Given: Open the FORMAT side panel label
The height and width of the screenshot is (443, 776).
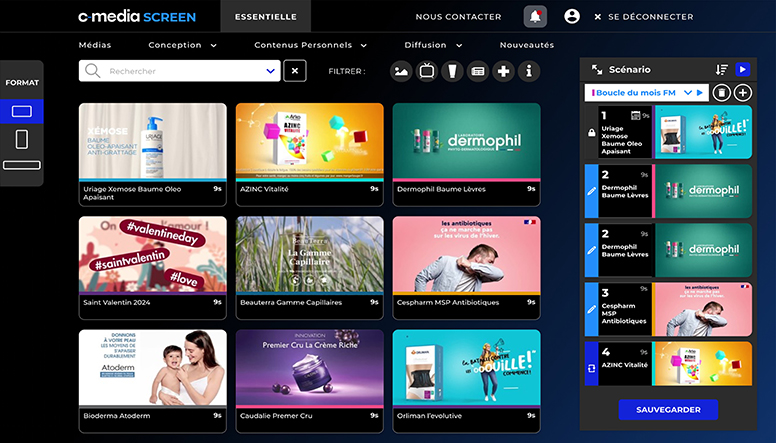Looking at the screenshot, I should [x=22, y=83].
